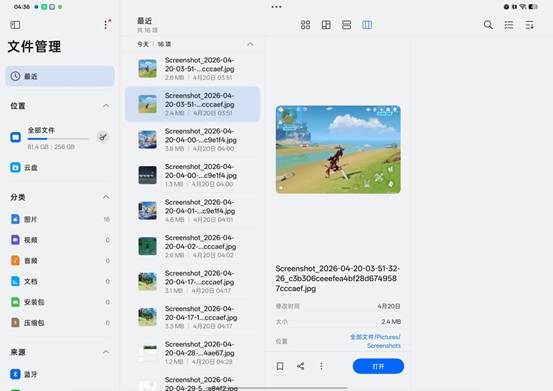Image resolution: width=553 pixels, height=391 pixels.
Task: Select the 4.6 MB 04:01 screenshot
Action: [x=193, y=210]
